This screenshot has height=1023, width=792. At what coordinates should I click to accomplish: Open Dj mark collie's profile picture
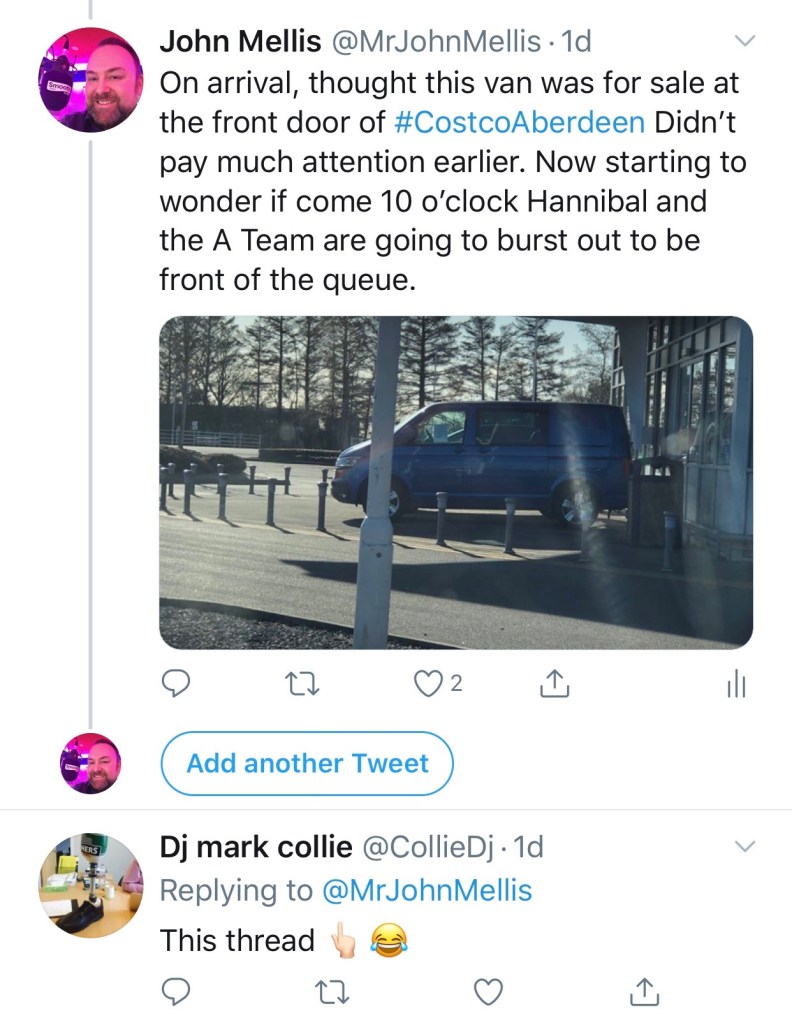pos(89,885)
